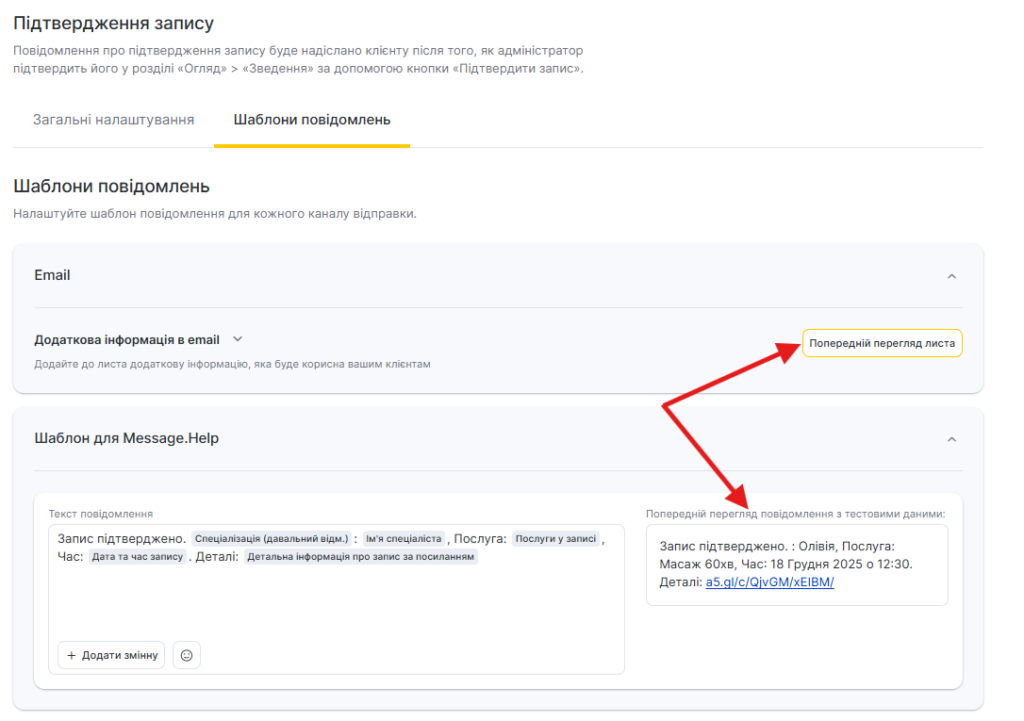The width and height of the screenshot is (1024, 721).
Task: Select 'Послуги у записі' variable chip
Action: tap(555, 538)
